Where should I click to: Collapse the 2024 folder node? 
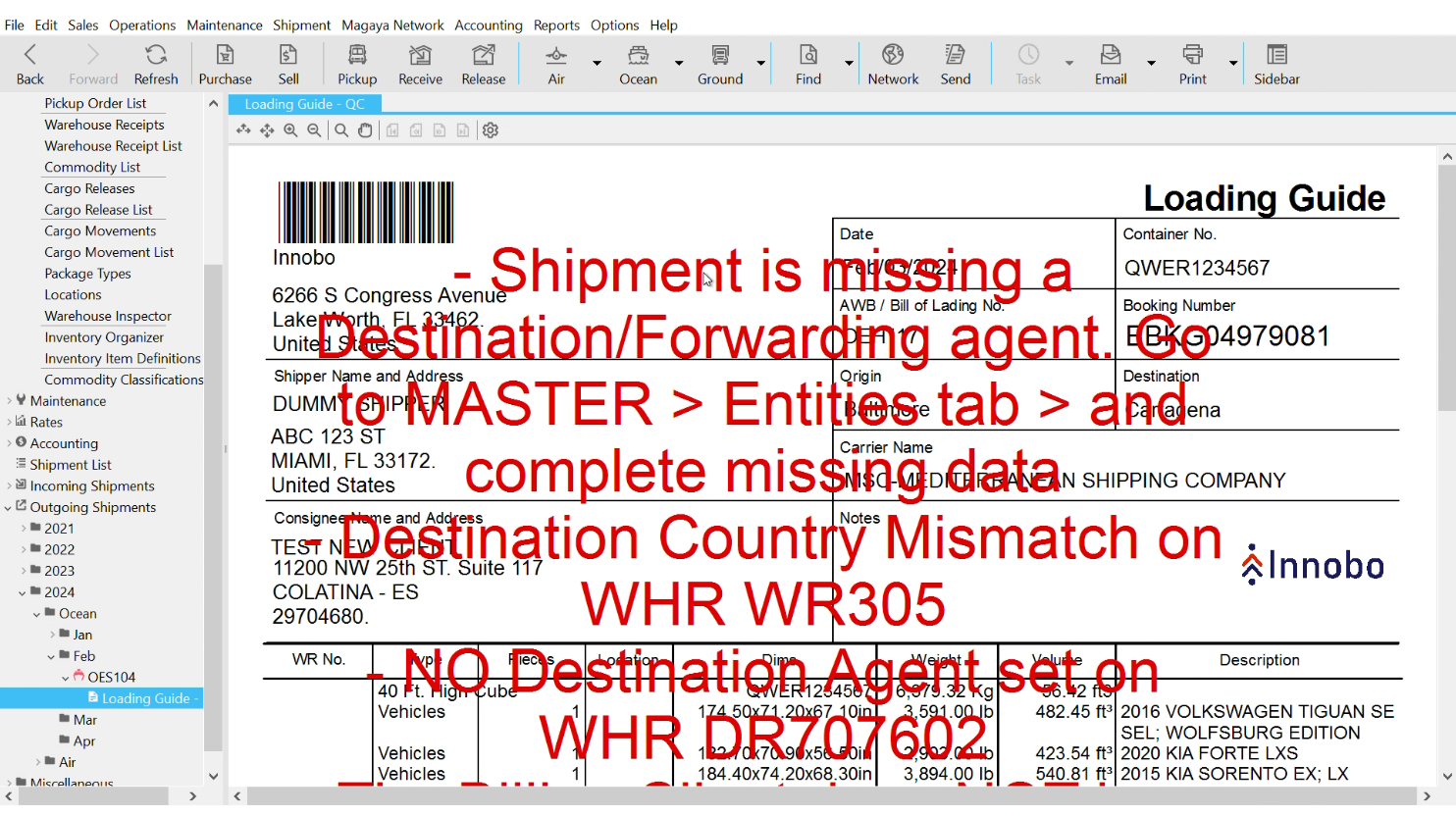coord(22,592)
